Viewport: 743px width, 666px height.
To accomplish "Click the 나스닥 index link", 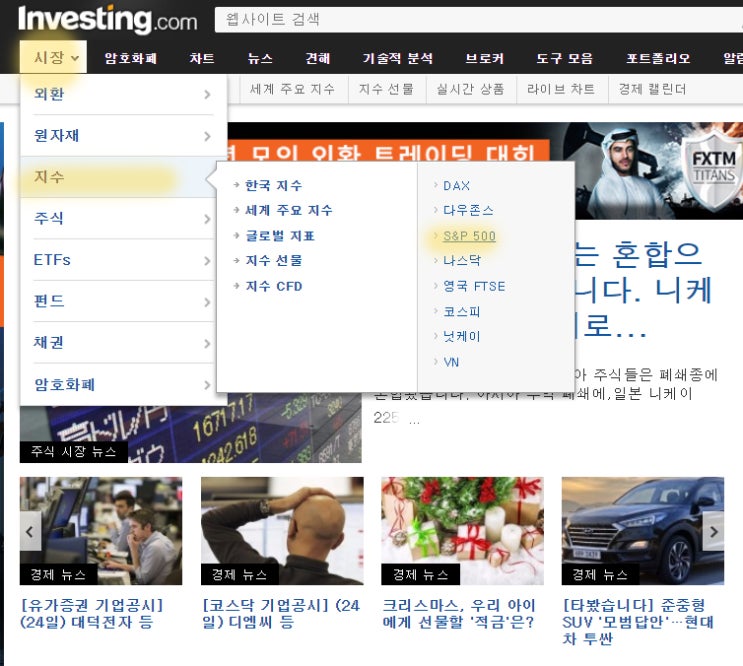I will coord(462,260).
